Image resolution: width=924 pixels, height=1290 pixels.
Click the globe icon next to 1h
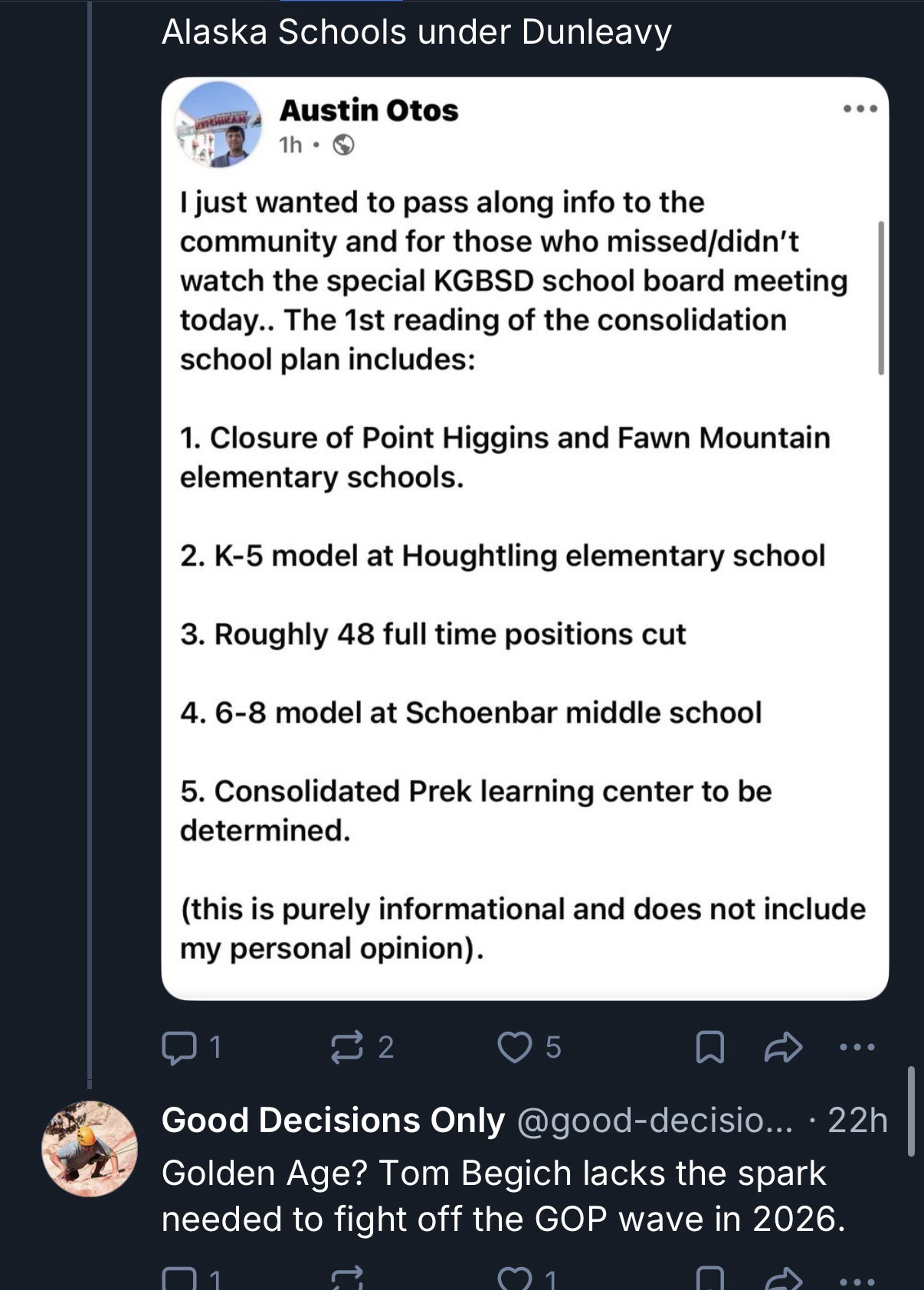pos(344,145)
